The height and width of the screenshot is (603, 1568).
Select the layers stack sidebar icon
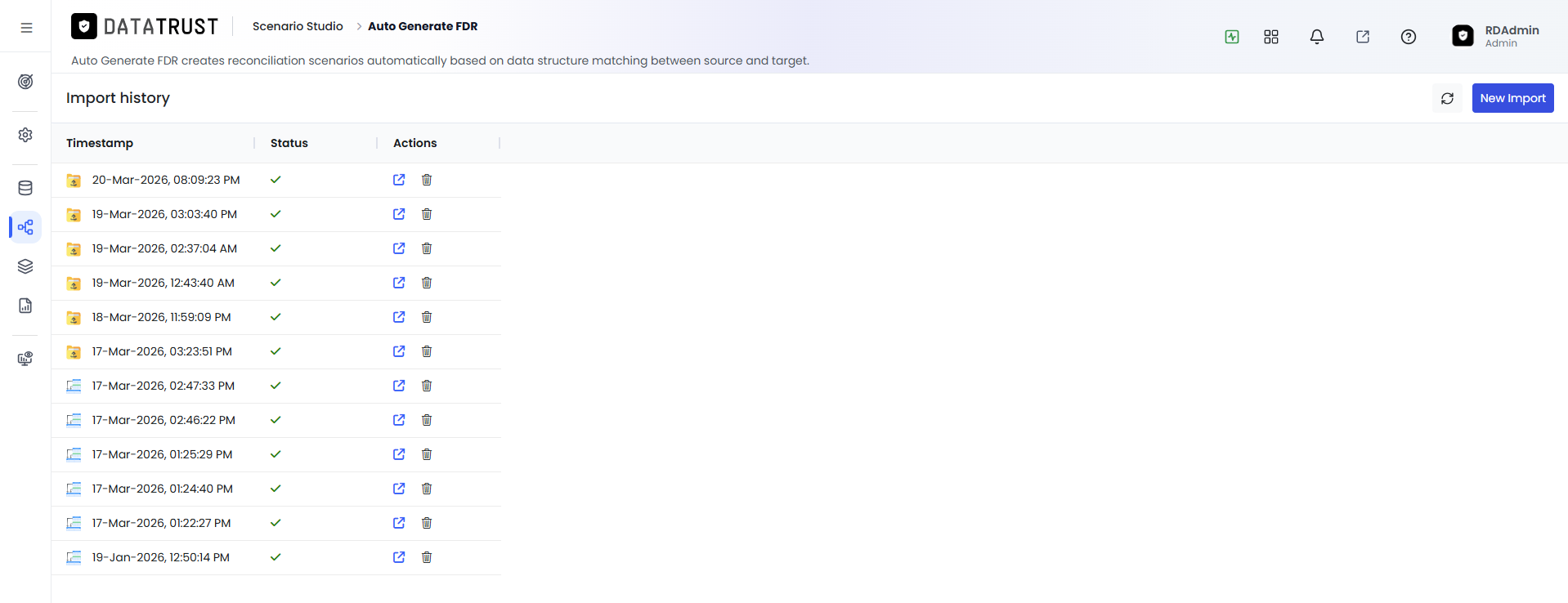click(25, 266)
